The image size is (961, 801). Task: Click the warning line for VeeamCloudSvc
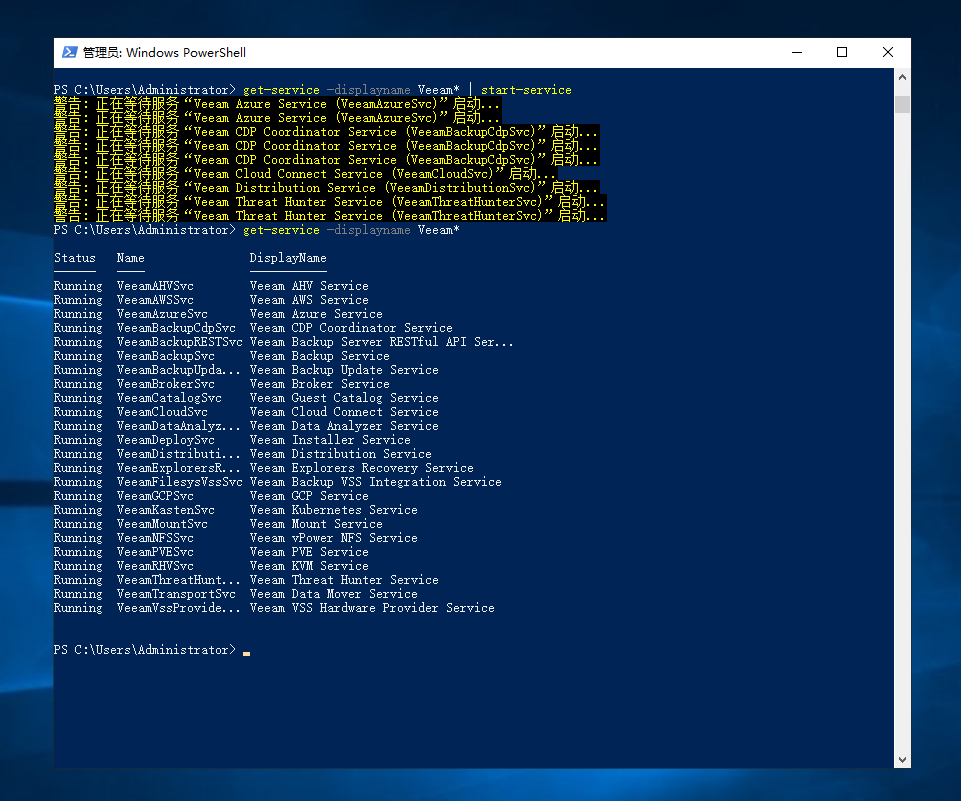click(x=306, y=174)
